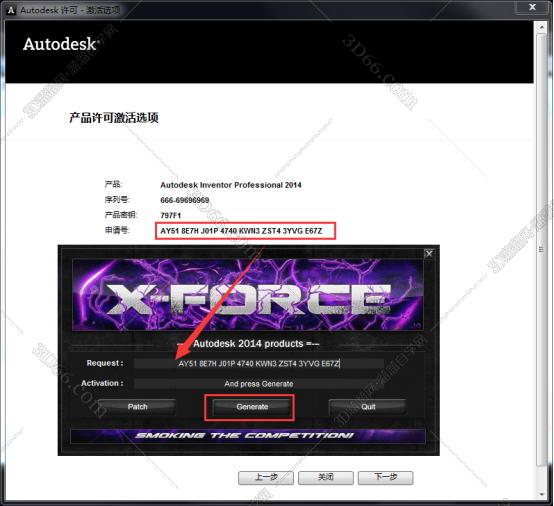Click the Activation label in X-Force
This screenshot has width=554, height=506.
(x=102, y=383)
